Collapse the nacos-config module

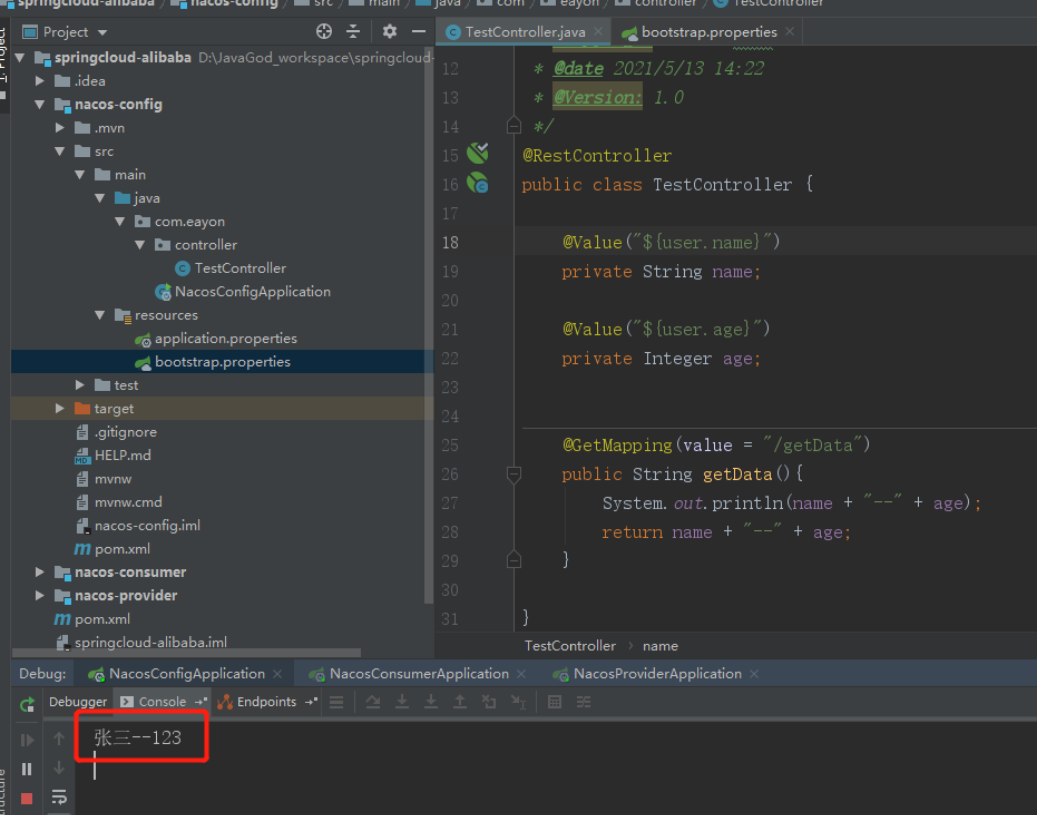click(40, 105)
